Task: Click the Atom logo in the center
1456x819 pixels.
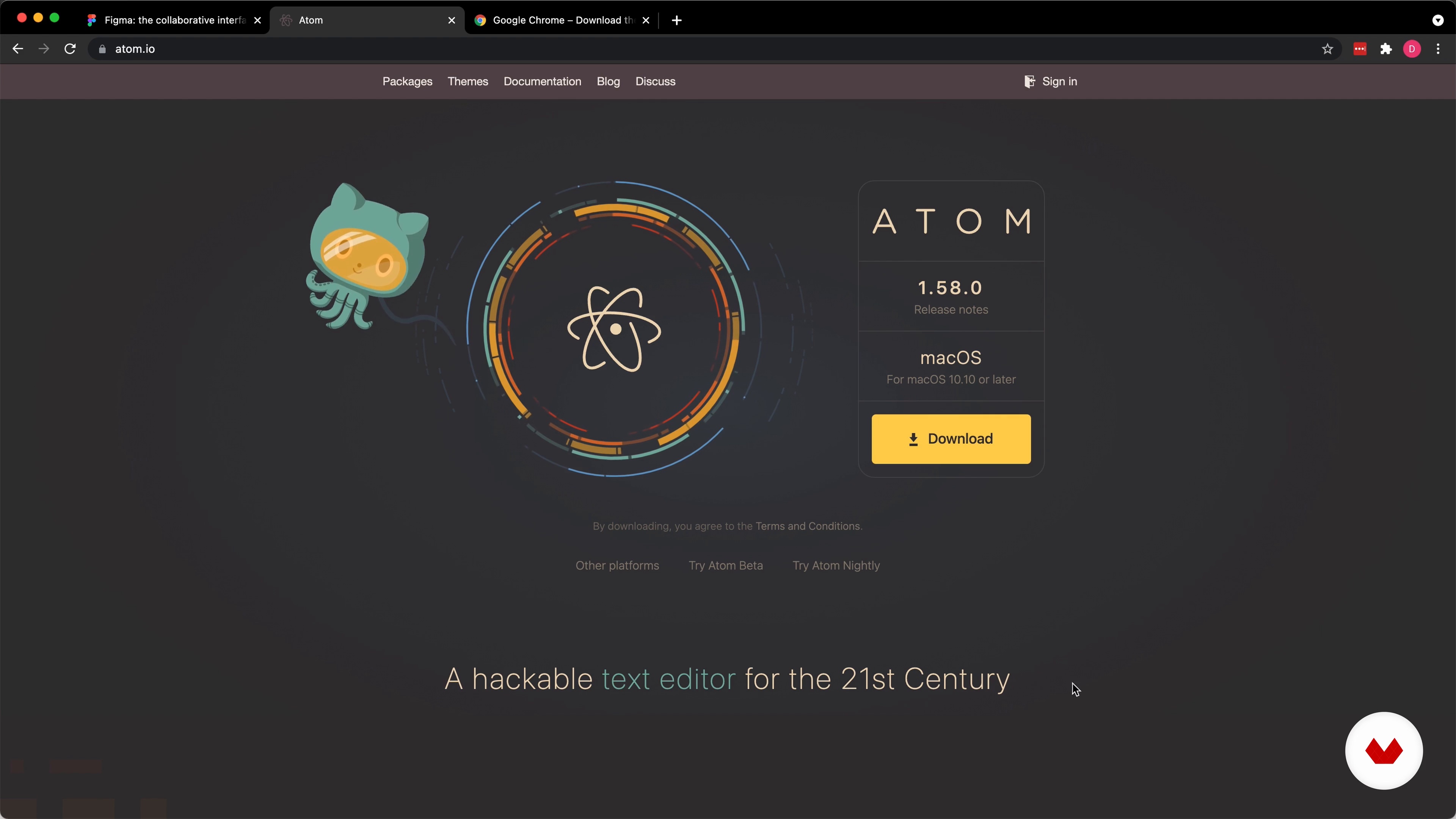Action: tap(614, 329)
